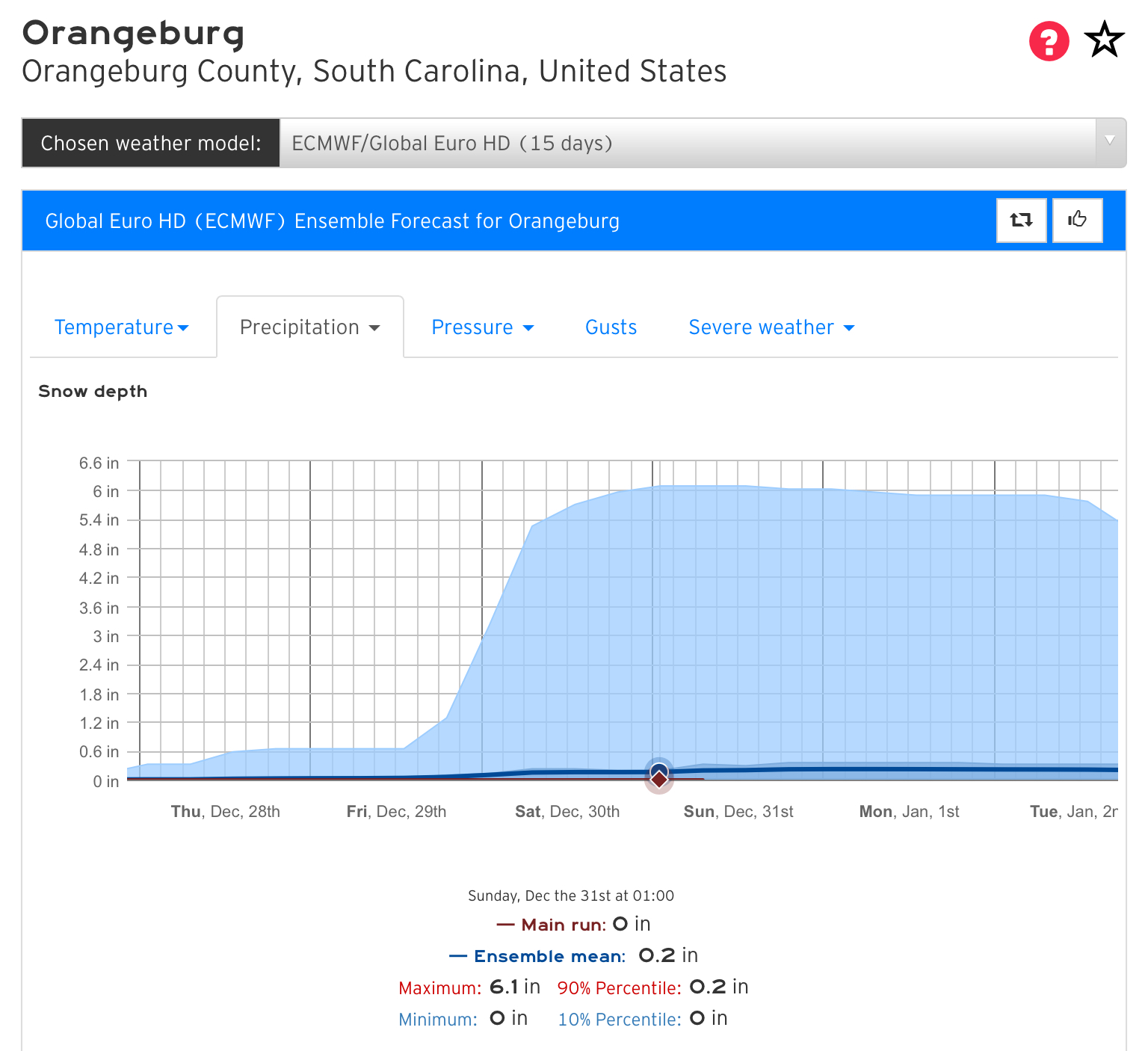The width and height of the screenshot is (1148, 1051).
Task: Toggle Maximum series label in legend
Action: 440,987
